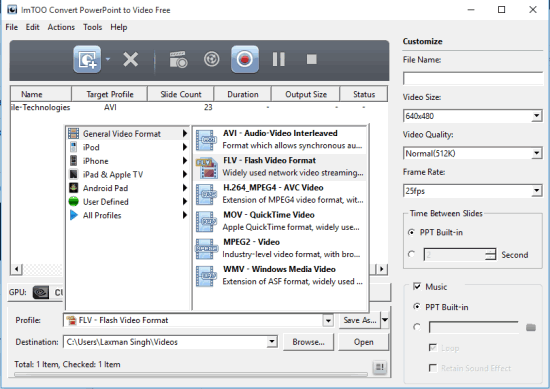Image resolution: width=550 pixels, height=389 pixels.
Task: Click the Pause toolbar icon
Action: tap(279, 59)
